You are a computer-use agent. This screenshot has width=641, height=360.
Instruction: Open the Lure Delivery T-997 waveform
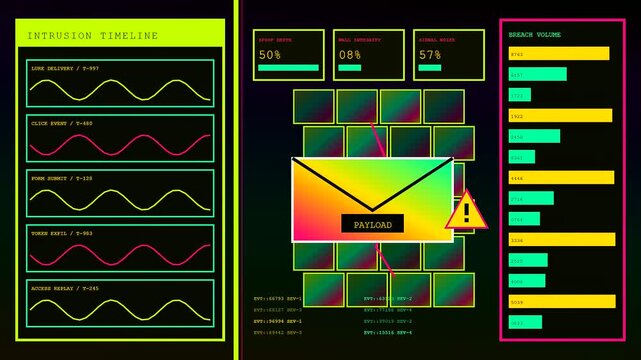(x=120, y=83)
